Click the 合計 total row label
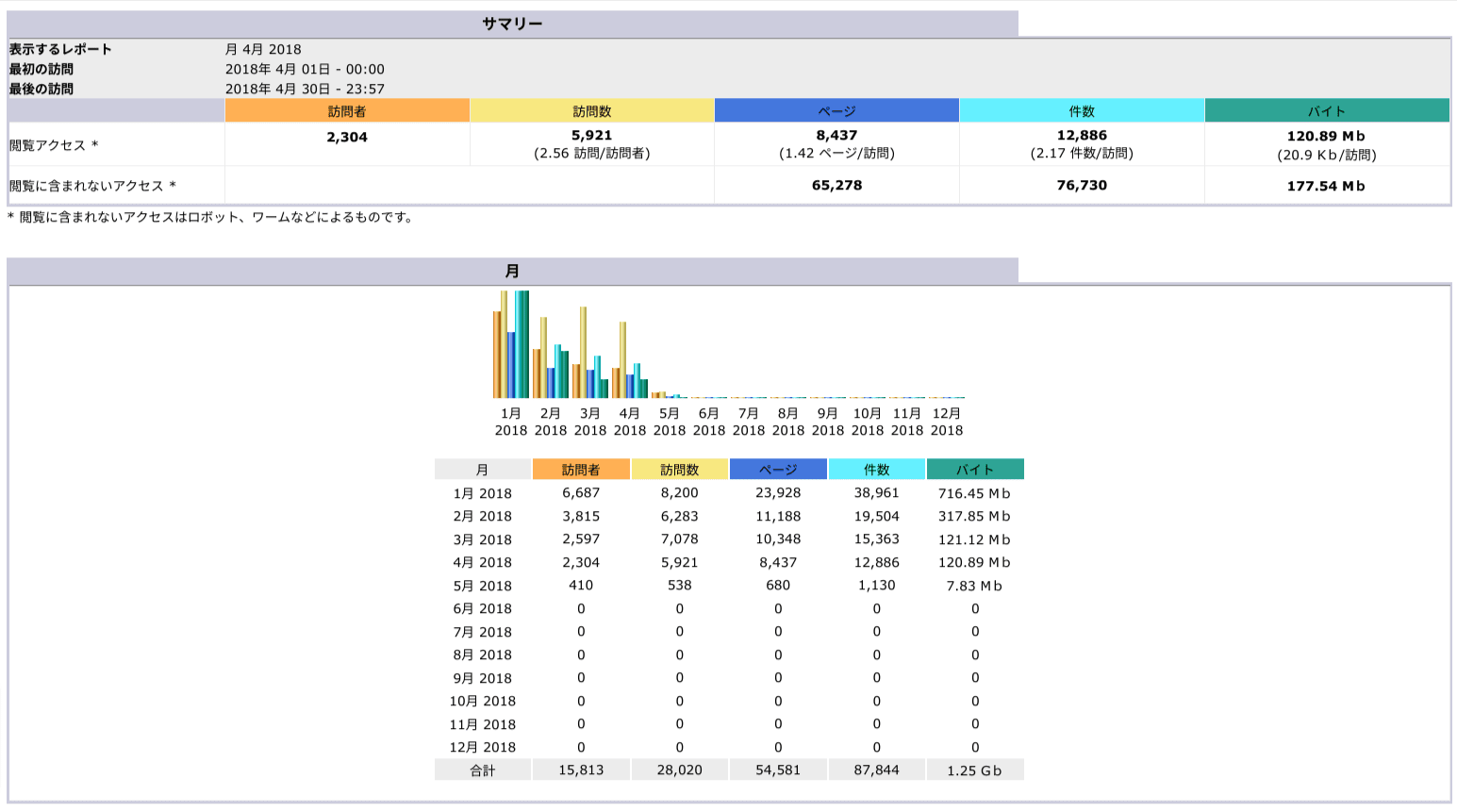The width and height of the screenshot is (1457, 812). [482, 771]
